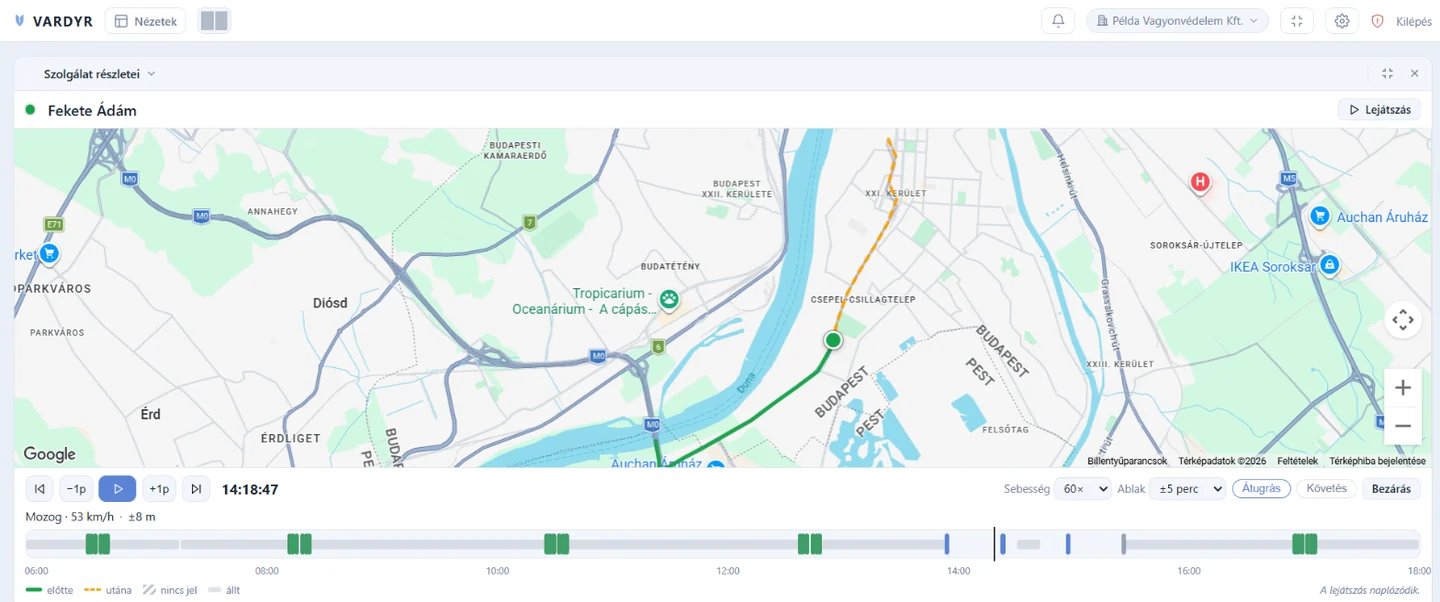Open the Feltételek map link

(1297, 461)
